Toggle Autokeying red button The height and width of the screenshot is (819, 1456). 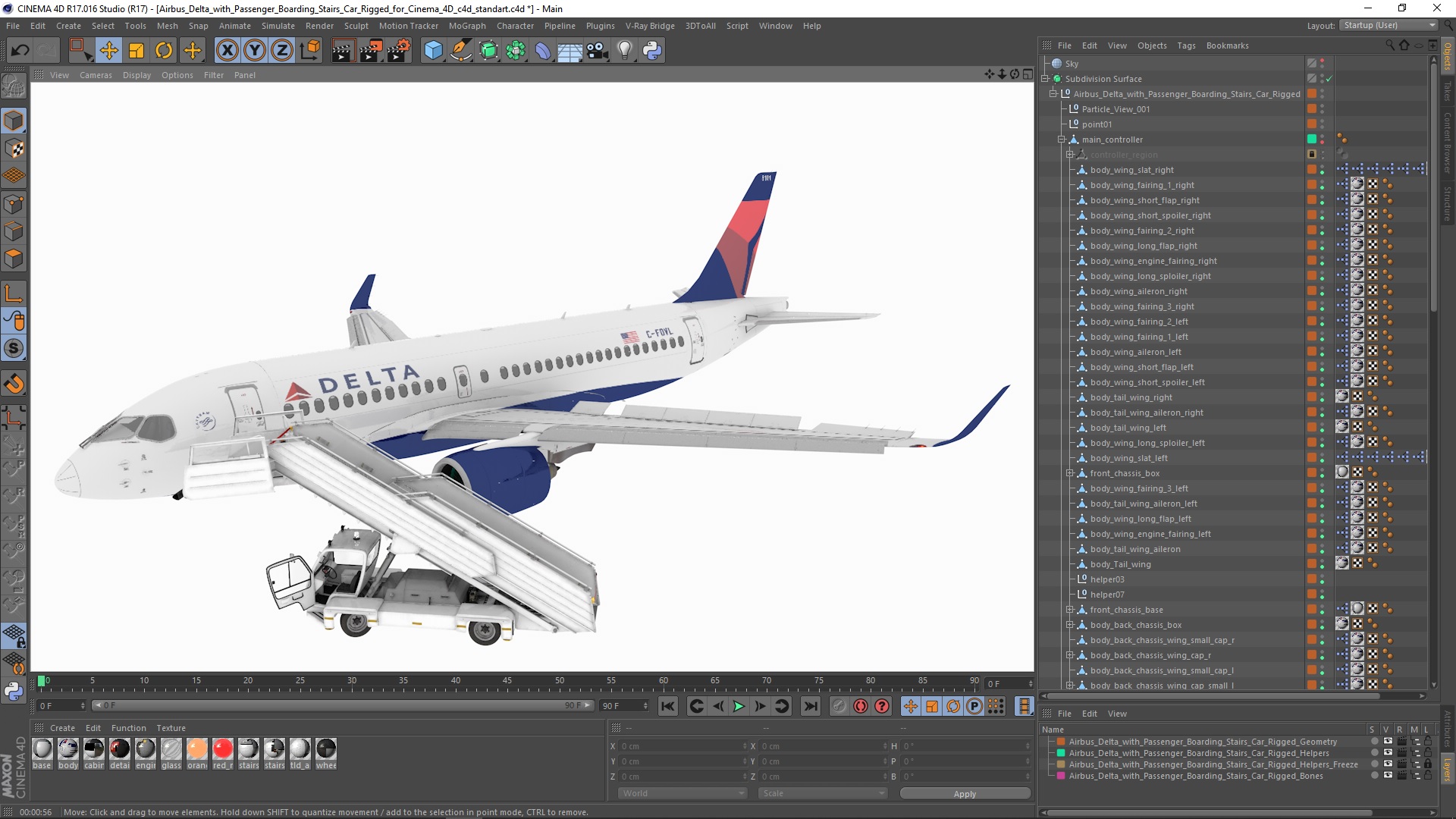click(861, 706)
